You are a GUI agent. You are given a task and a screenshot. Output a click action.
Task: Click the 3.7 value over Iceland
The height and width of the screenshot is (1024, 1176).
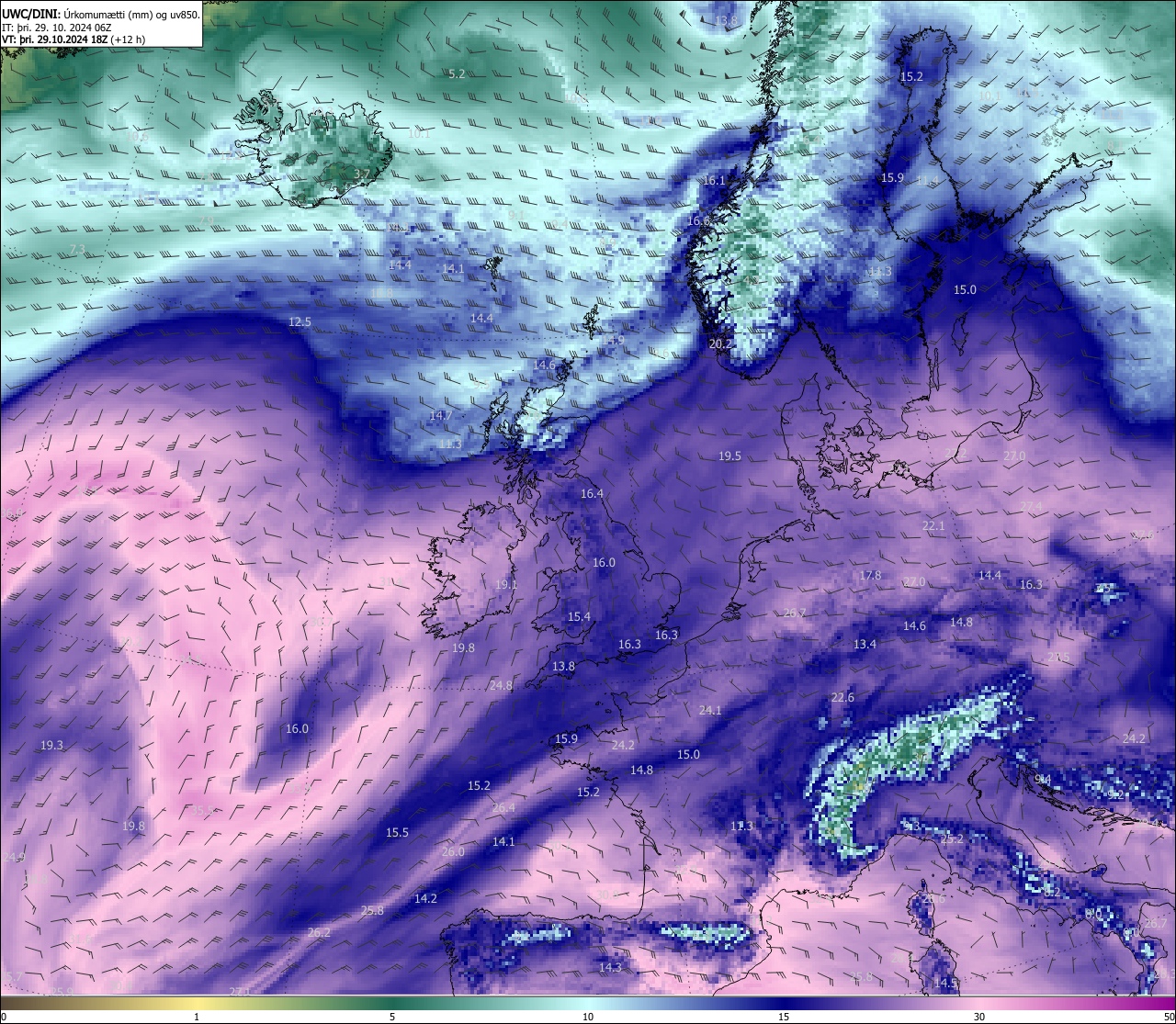tap(362, 174)
